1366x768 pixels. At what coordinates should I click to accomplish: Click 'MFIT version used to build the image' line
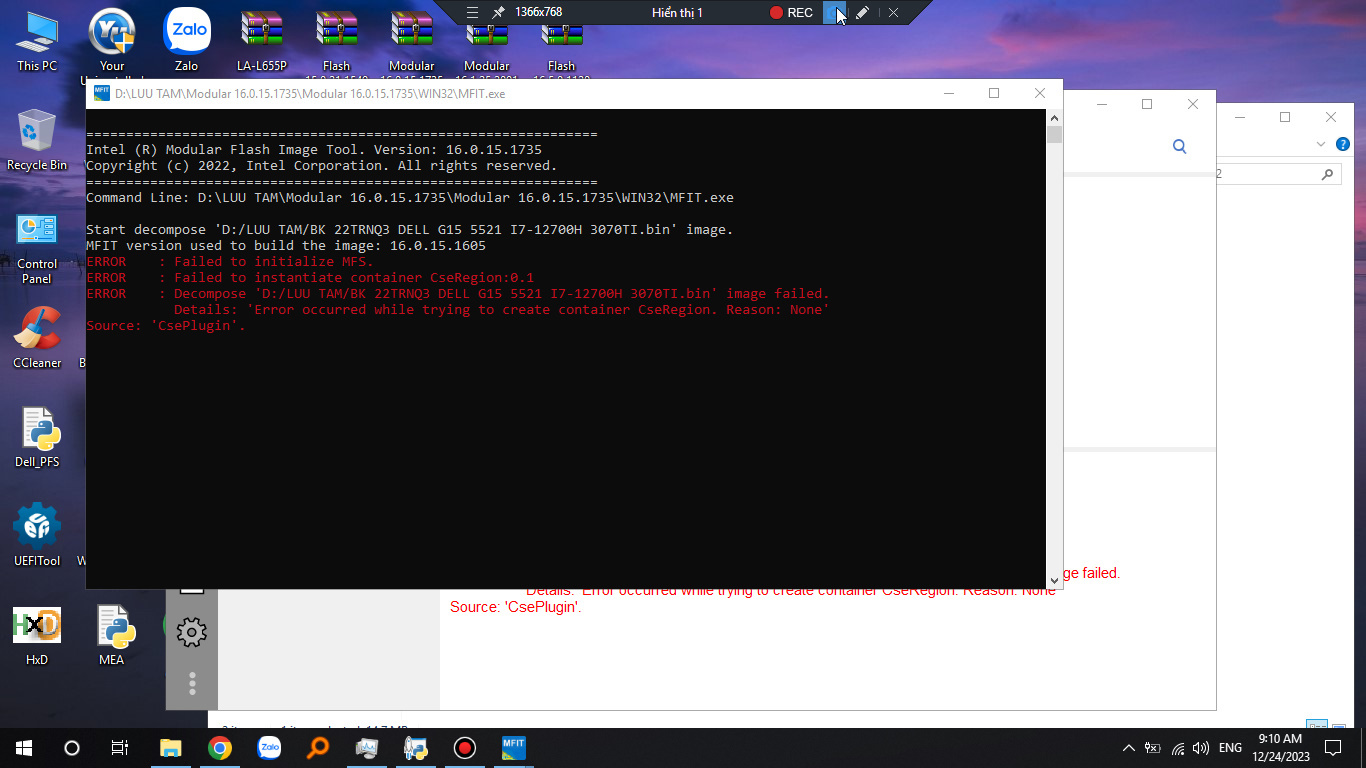286,246
